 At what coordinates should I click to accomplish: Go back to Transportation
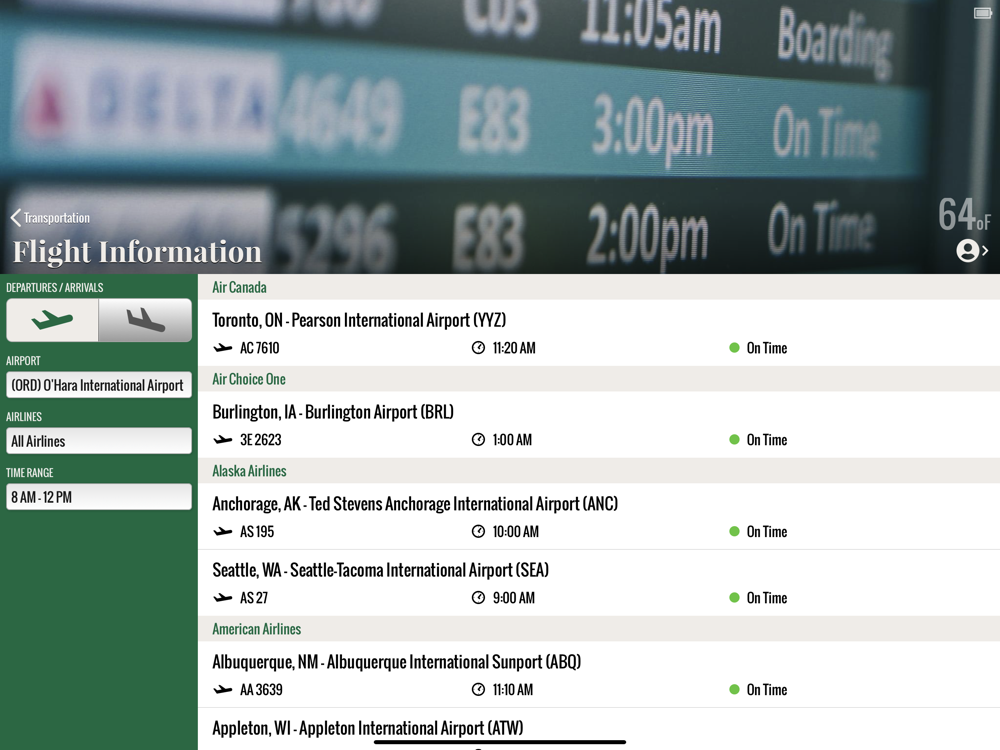pyautogui.click(x=50, y=218)
